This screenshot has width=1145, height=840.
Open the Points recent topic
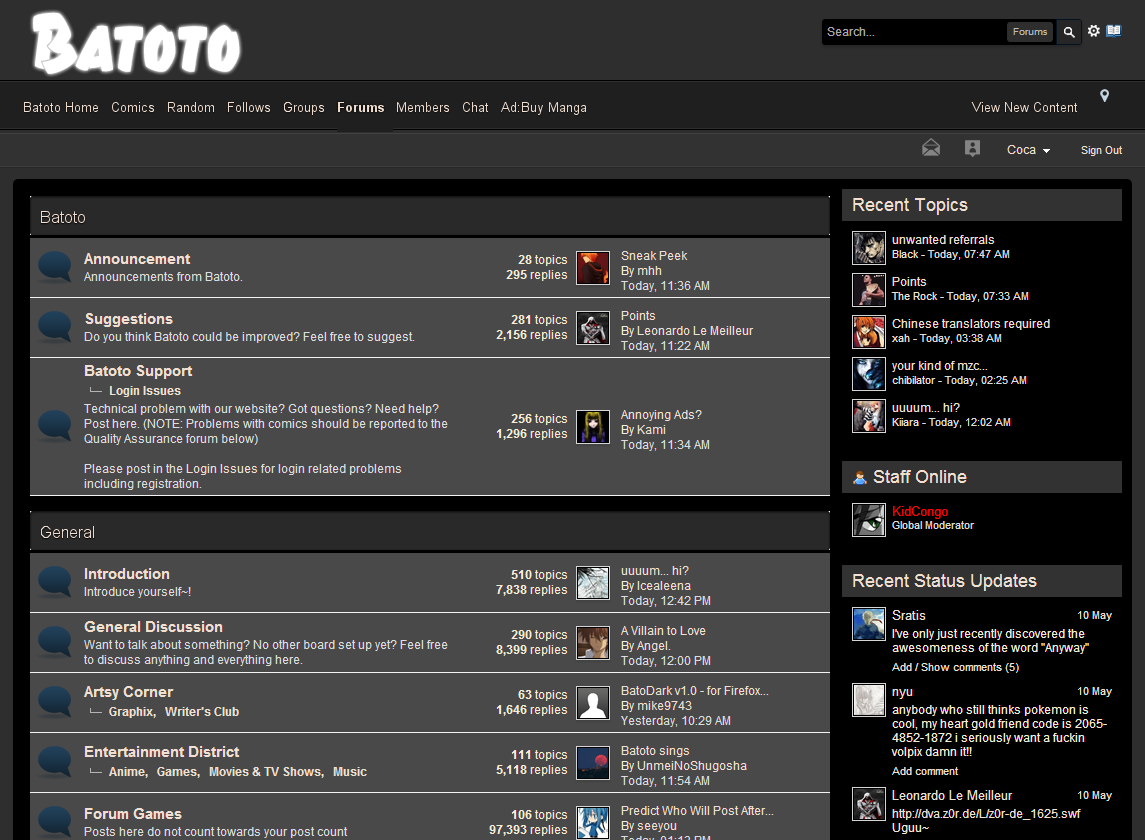(908, 282)
